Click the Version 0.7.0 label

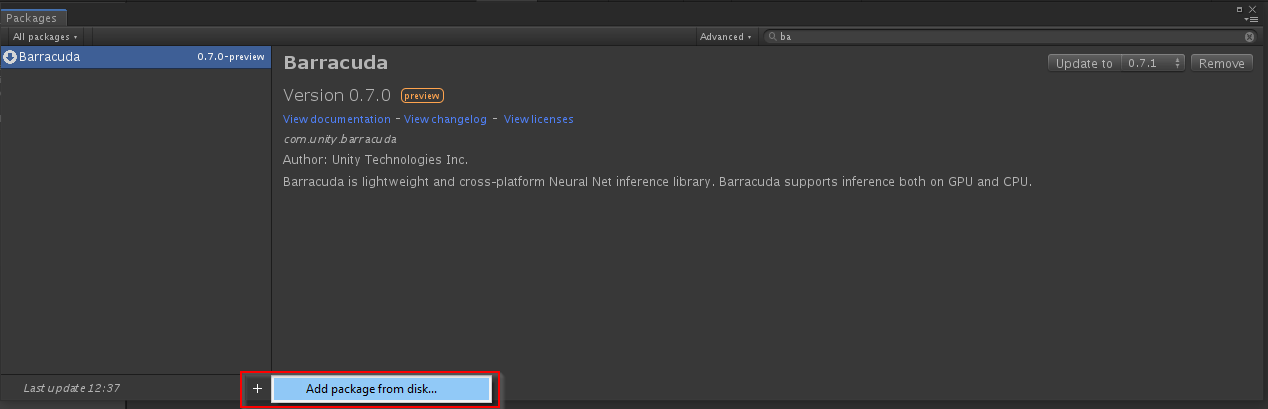click(x=337, y=96)
